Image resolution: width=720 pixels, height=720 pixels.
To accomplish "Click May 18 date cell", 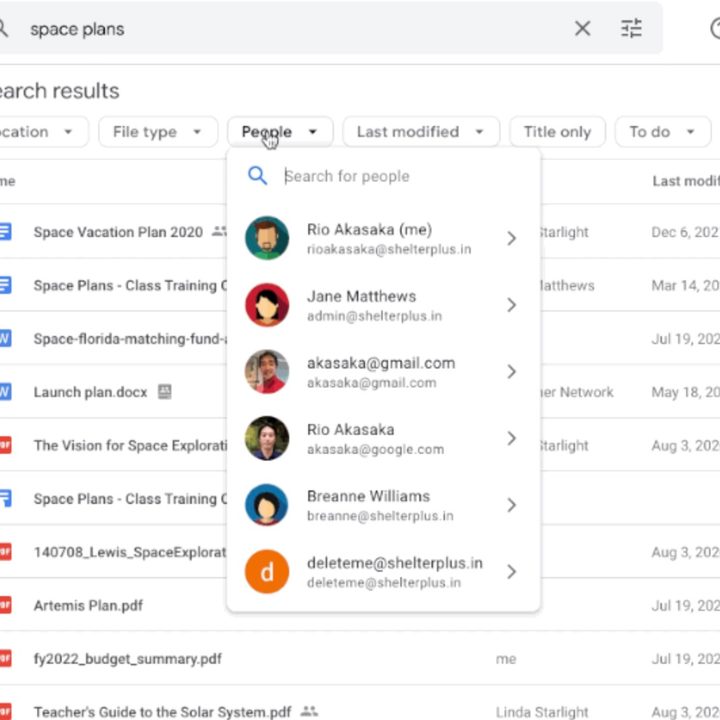I will click(x=686, y=392).
